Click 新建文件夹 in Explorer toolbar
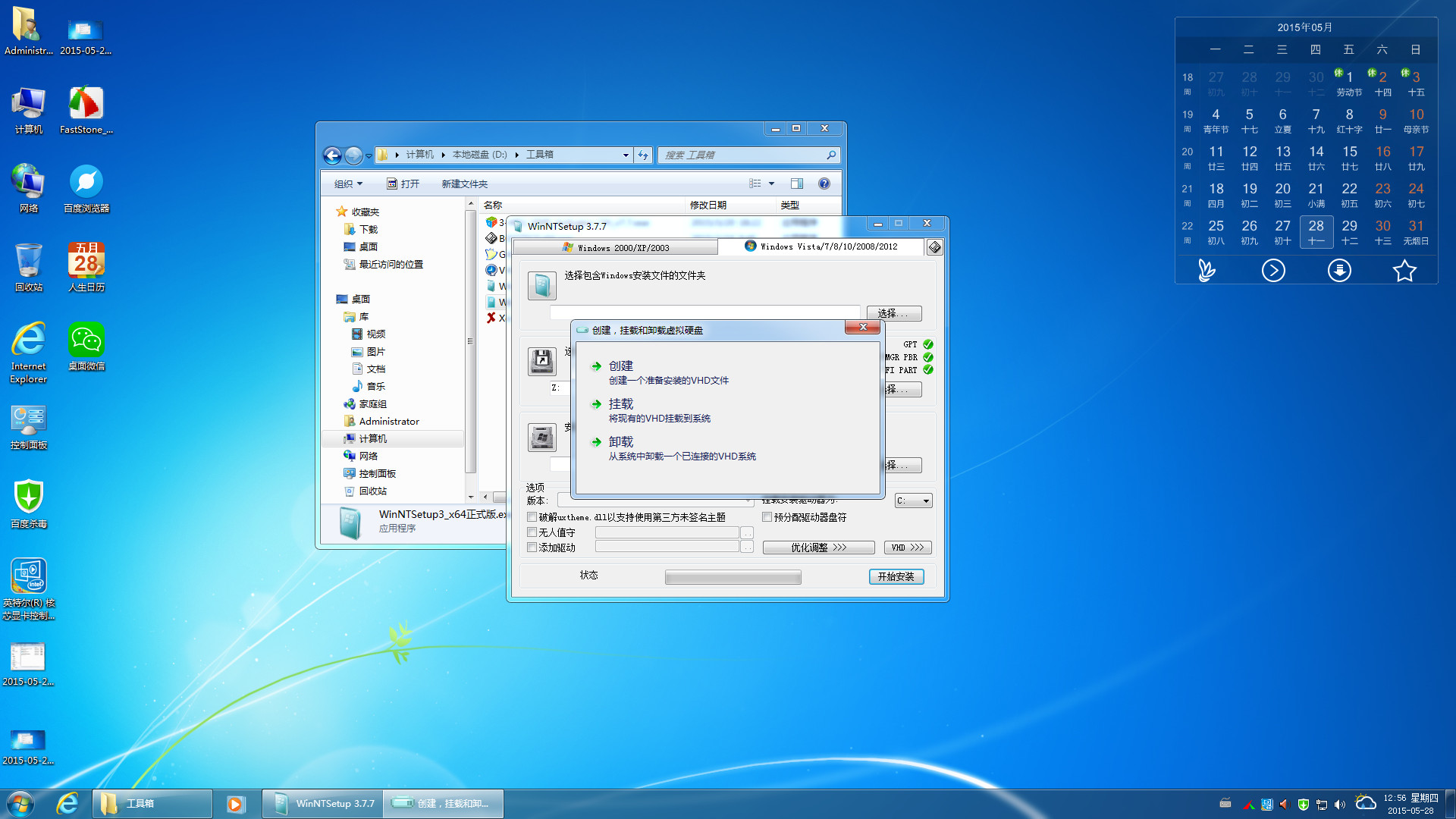This screenshot has height=819, width=1456. click(464, 184)
